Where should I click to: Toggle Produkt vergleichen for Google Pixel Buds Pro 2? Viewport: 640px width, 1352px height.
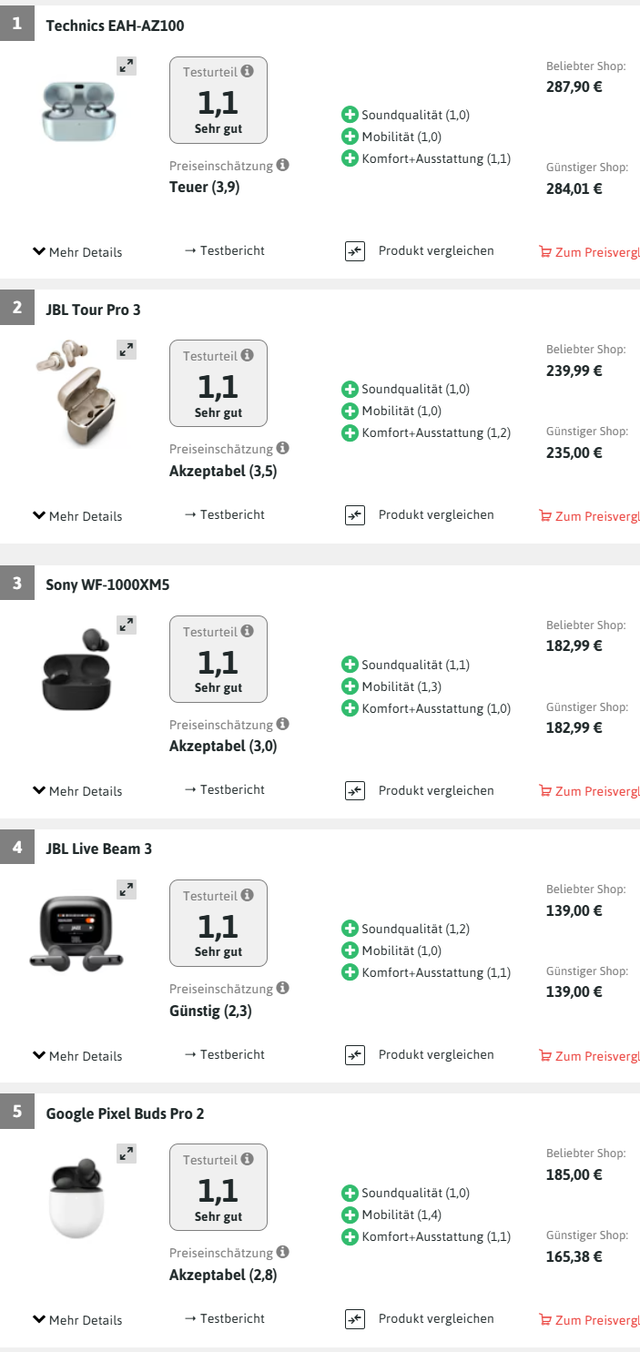(x=355, y=1319)
